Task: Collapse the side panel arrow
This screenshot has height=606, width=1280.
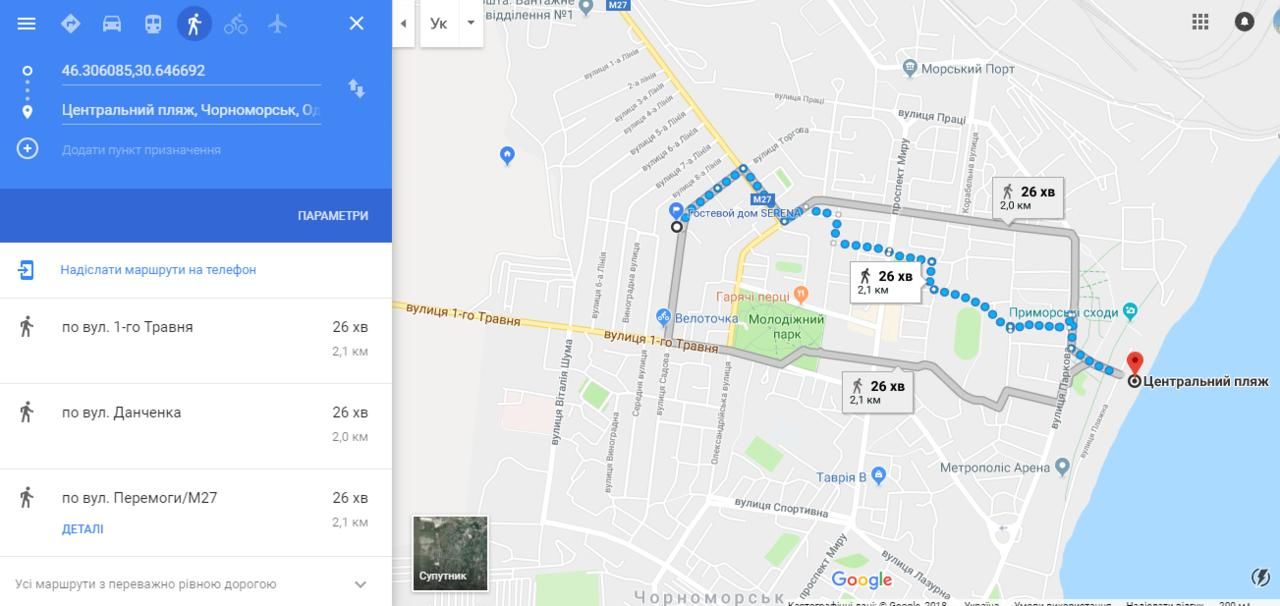Action: tap(403, 23)
